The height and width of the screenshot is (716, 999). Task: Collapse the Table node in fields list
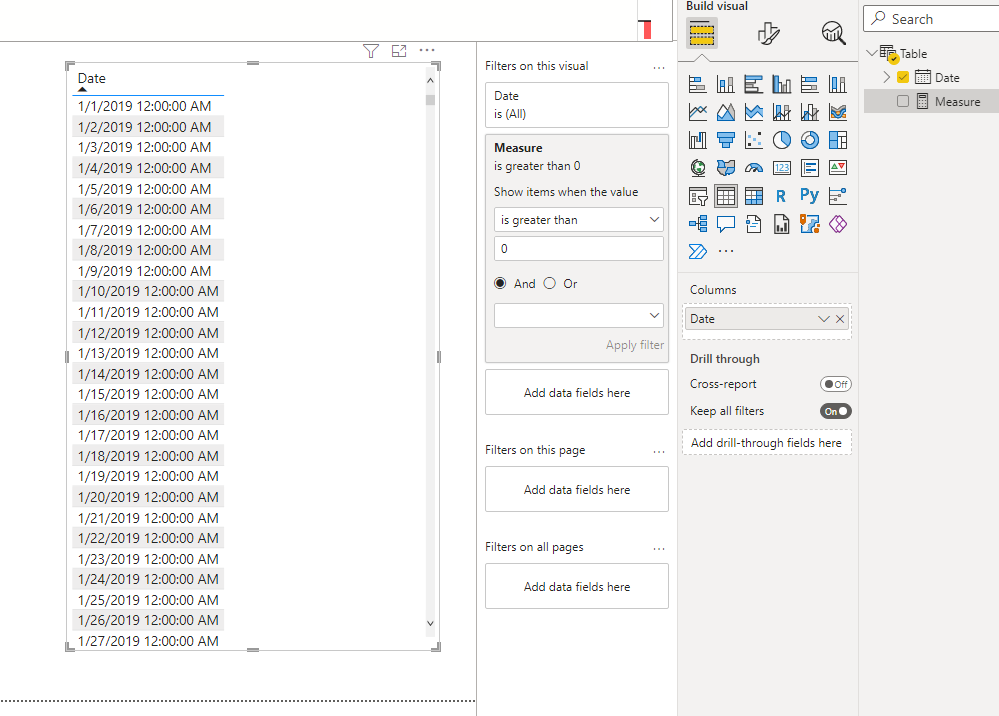pyautogui.click(x=872, y=53)
